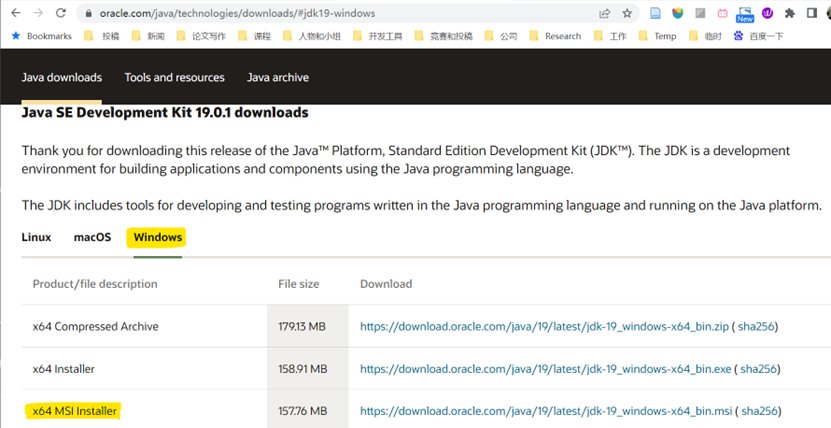Viewport: 831px width, 428px height.
Task: Open the 竞赛和投稿 bookmark folder
Action: [443, 36]
